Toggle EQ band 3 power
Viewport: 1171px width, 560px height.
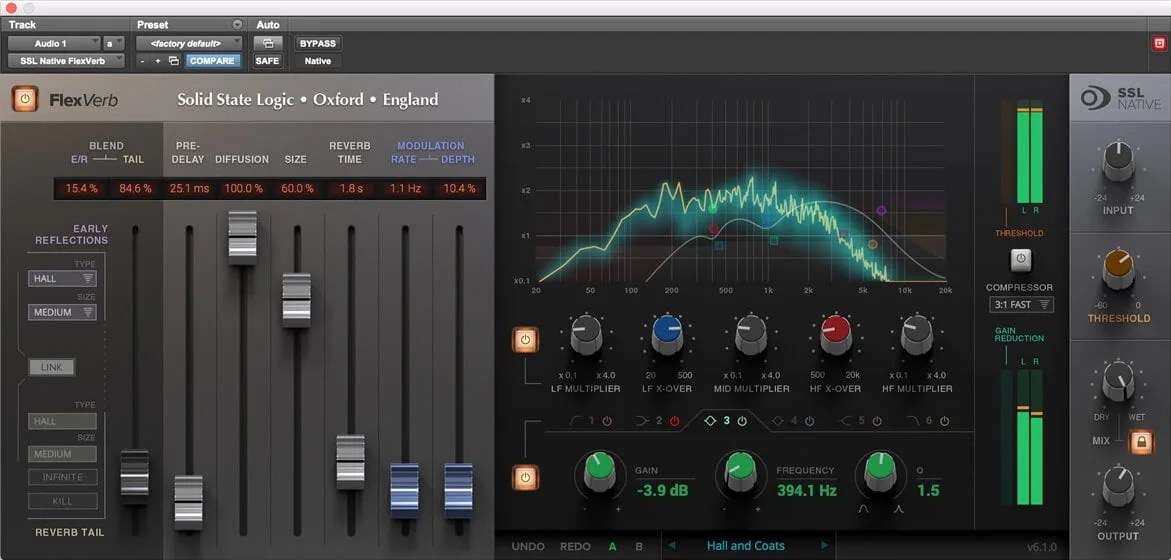point(742,421)
